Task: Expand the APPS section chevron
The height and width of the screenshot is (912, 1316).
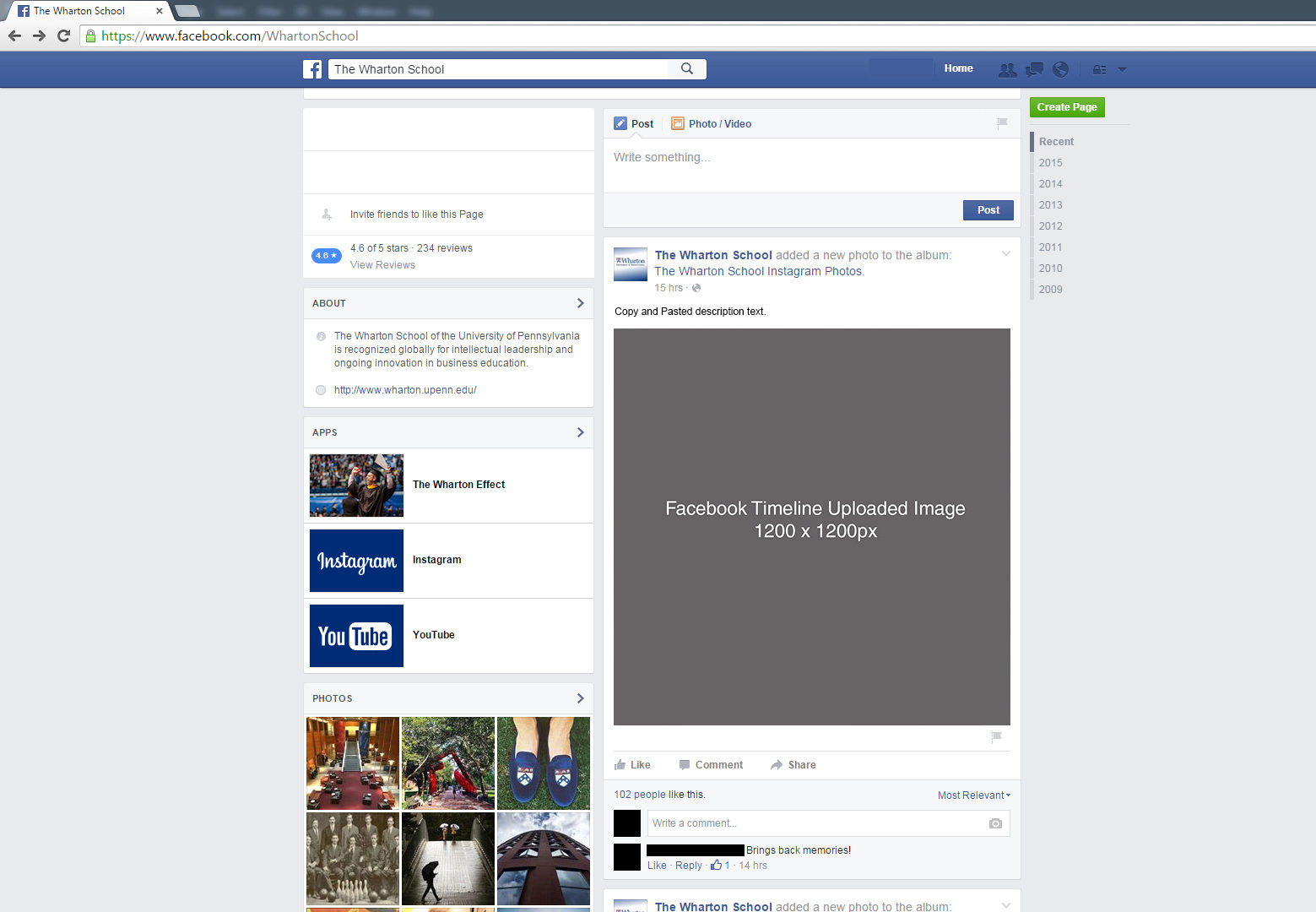Action: pos(580,432)
